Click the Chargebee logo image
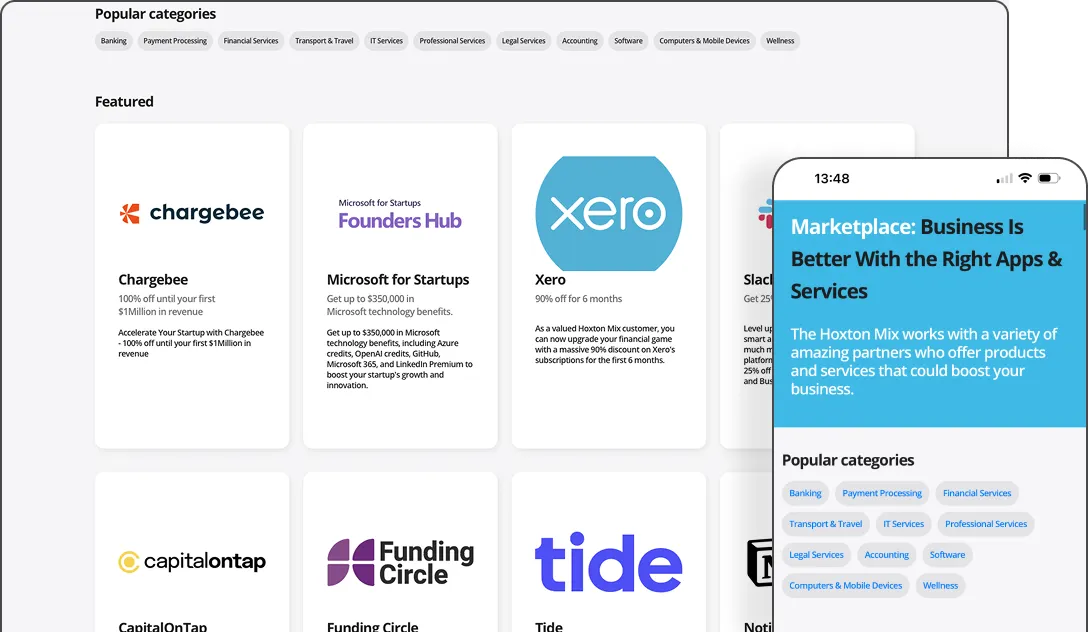Image resolution: width=1088 pixels, height=632 pixels. 192,213
